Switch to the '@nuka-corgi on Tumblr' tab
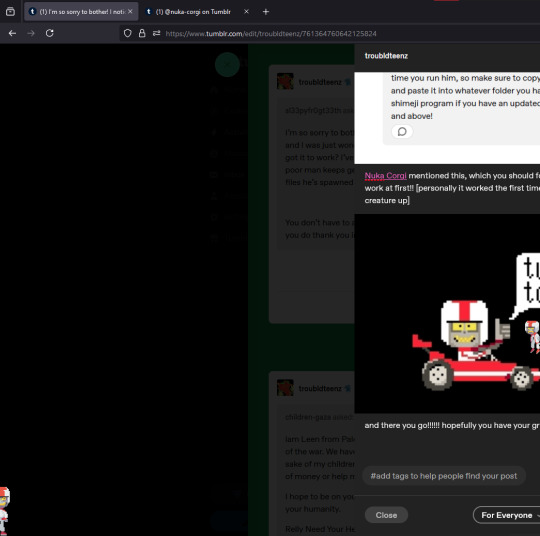Viewport: 540px width, 536px height. pos(193,12)
